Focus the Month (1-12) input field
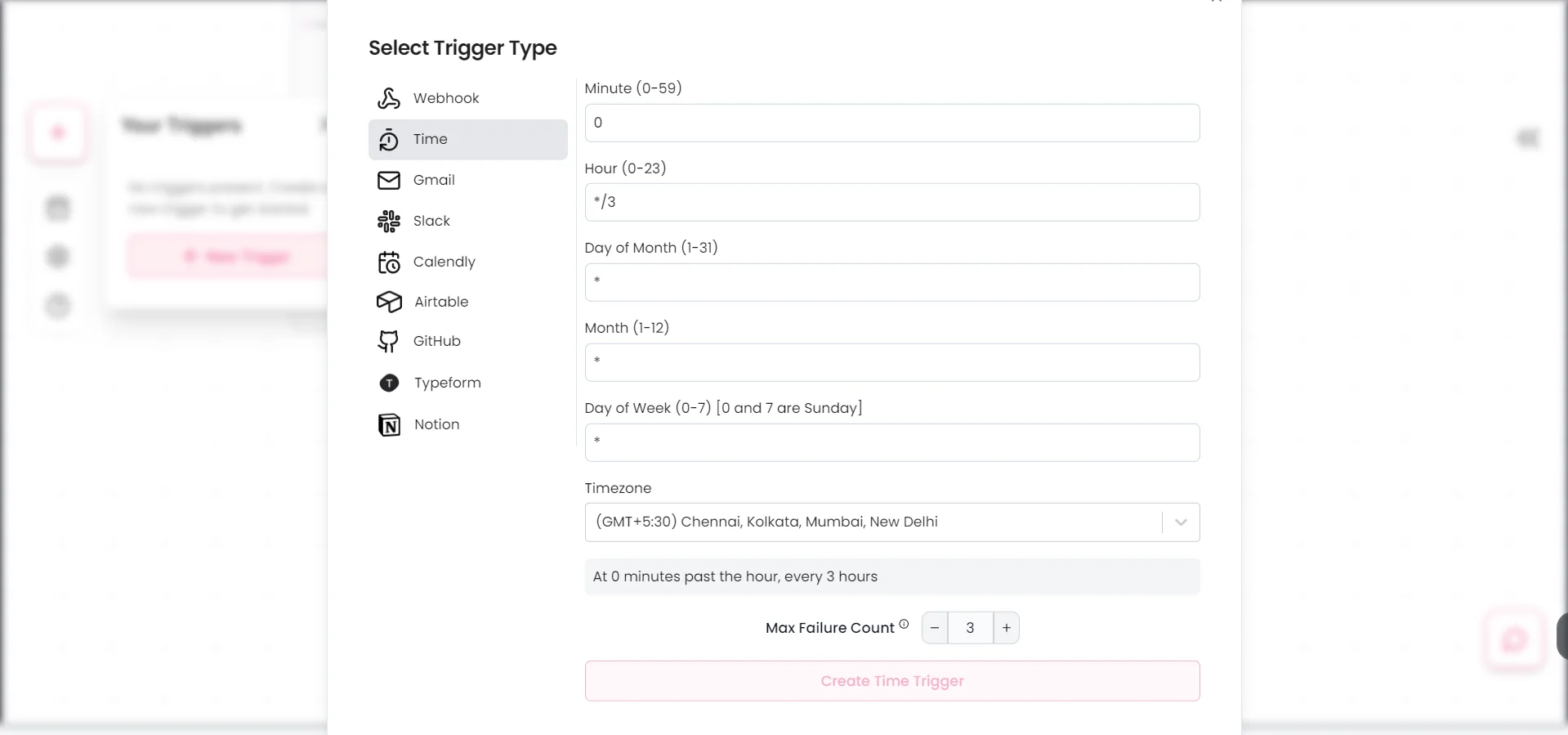1568x735 pixels. click(x=892, y=362)
